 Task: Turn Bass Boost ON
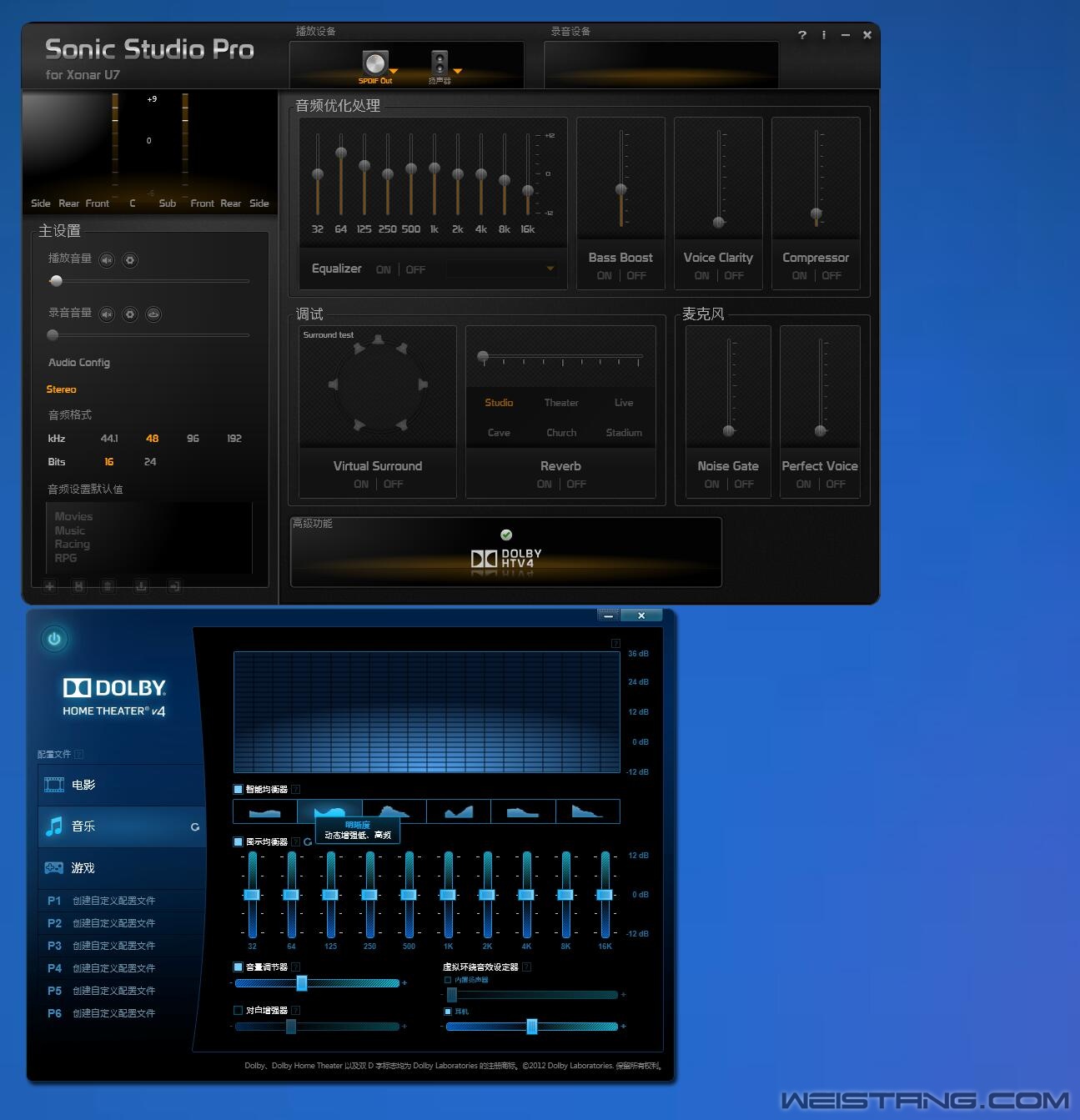605,276
